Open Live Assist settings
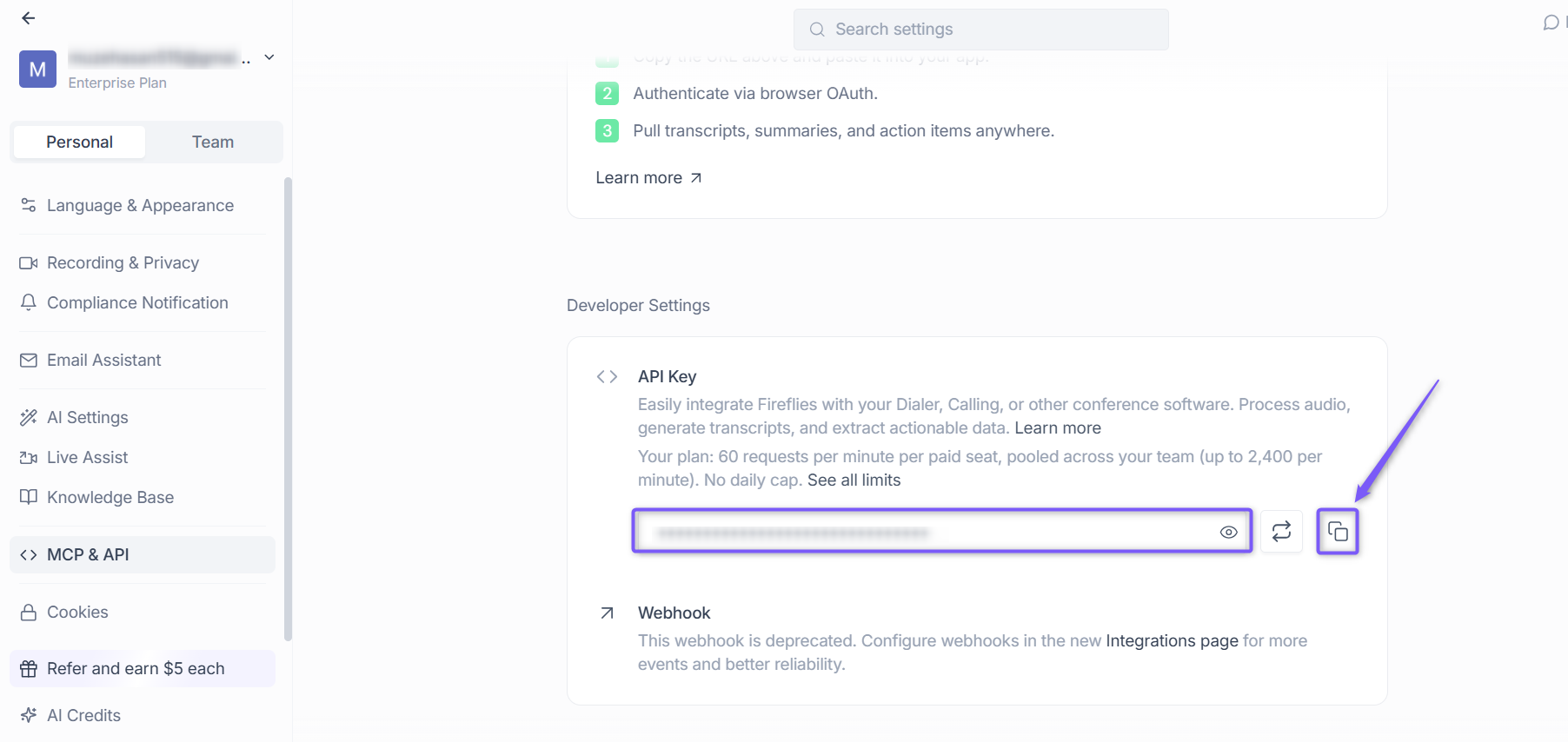 [x=143, y=458]
